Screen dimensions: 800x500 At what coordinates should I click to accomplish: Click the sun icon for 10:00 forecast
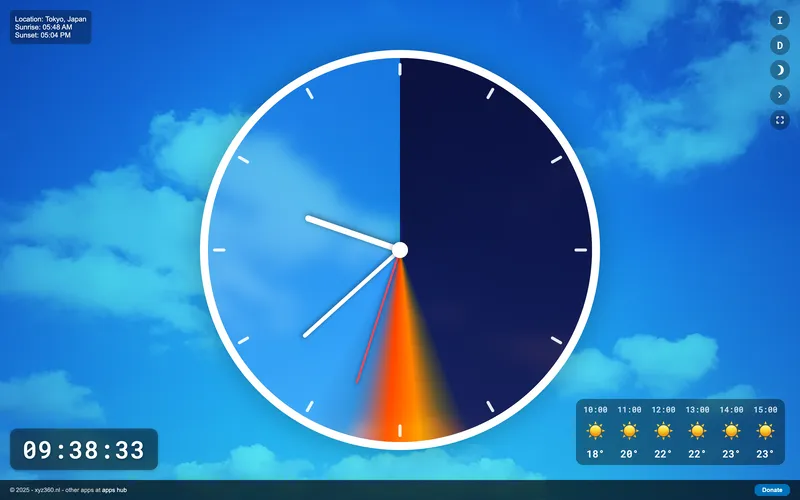click(x=595, y=431)
